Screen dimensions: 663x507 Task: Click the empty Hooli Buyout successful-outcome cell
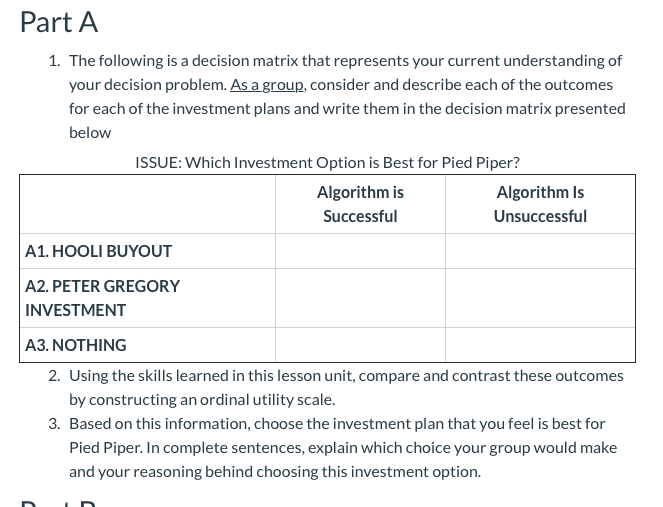point(360,251)
